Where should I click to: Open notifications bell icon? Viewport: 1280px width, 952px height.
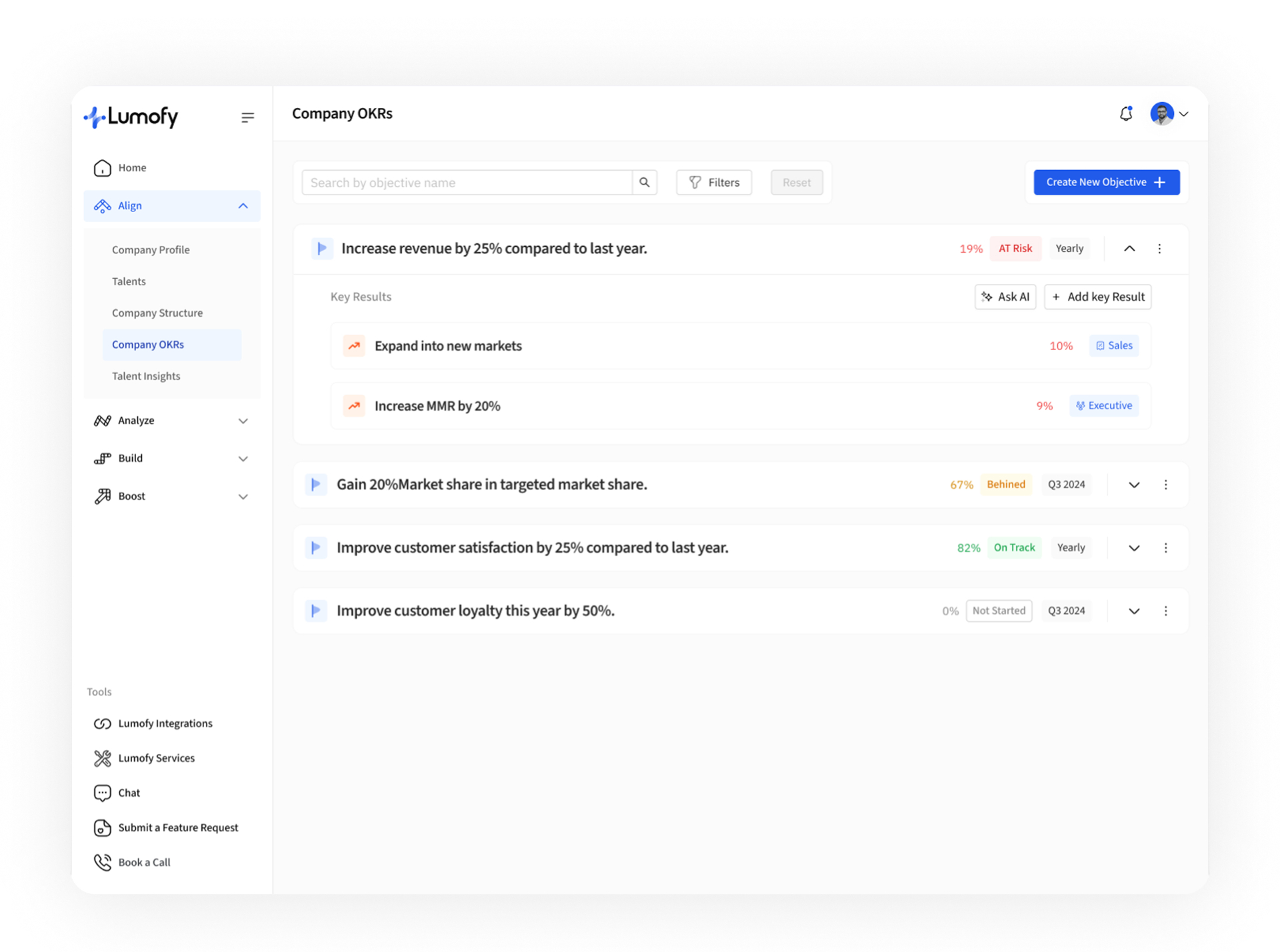coord(1126,114)
